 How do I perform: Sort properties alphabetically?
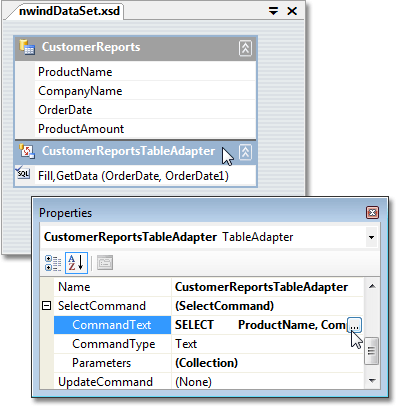coord(76,263)
